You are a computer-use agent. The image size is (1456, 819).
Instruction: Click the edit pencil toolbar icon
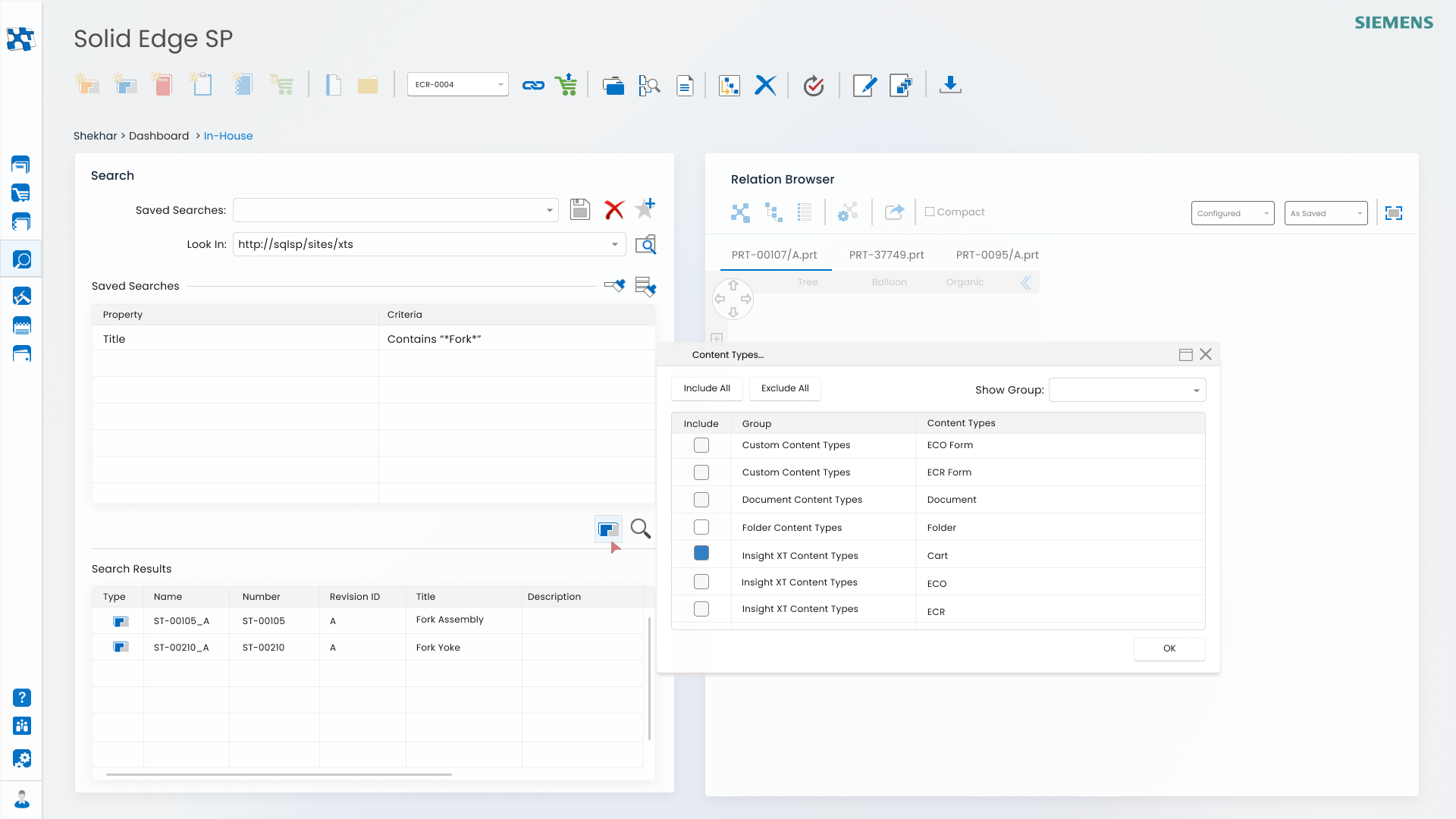coord(864,85)
